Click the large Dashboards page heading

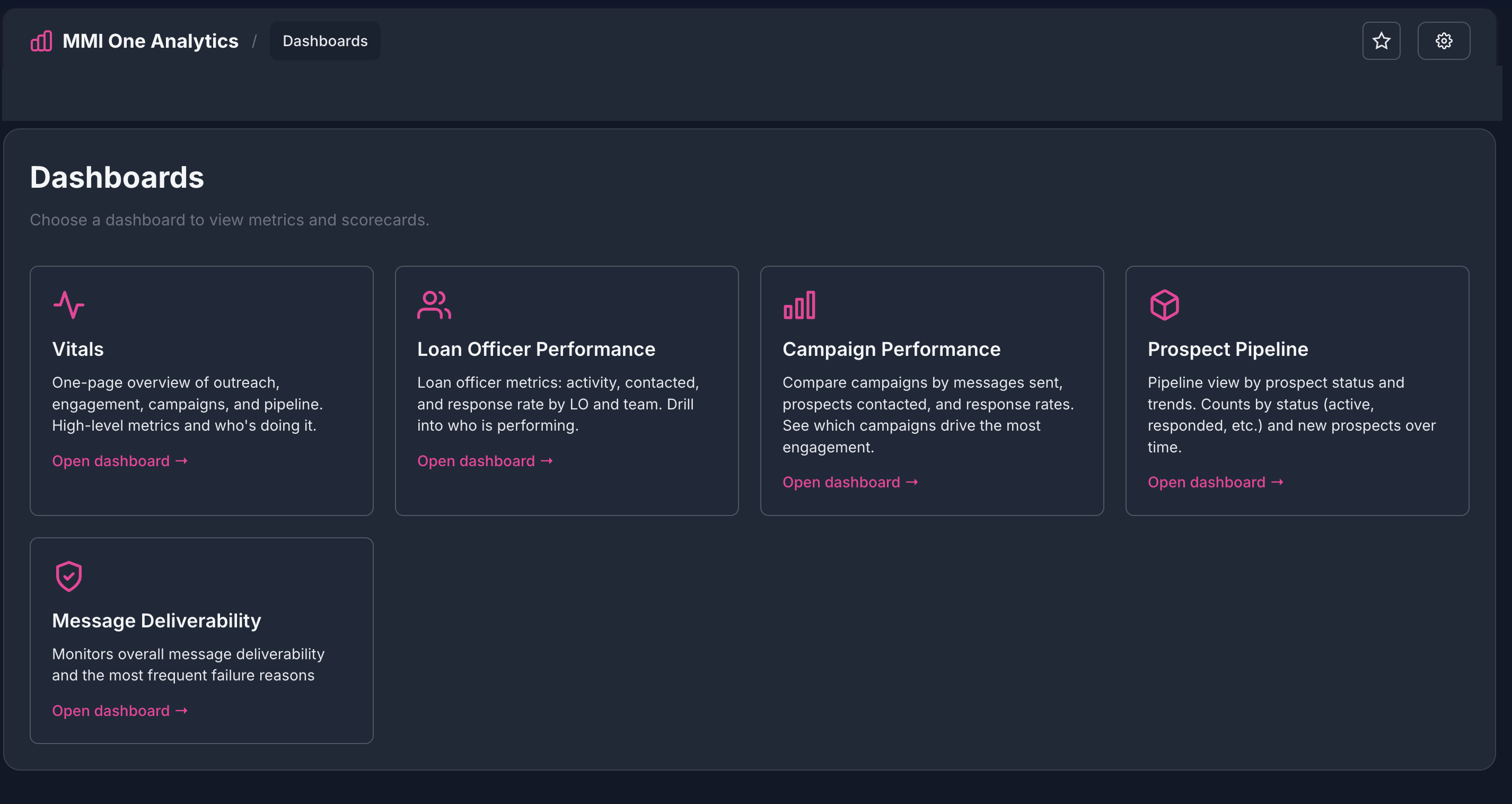coord(117,177)
